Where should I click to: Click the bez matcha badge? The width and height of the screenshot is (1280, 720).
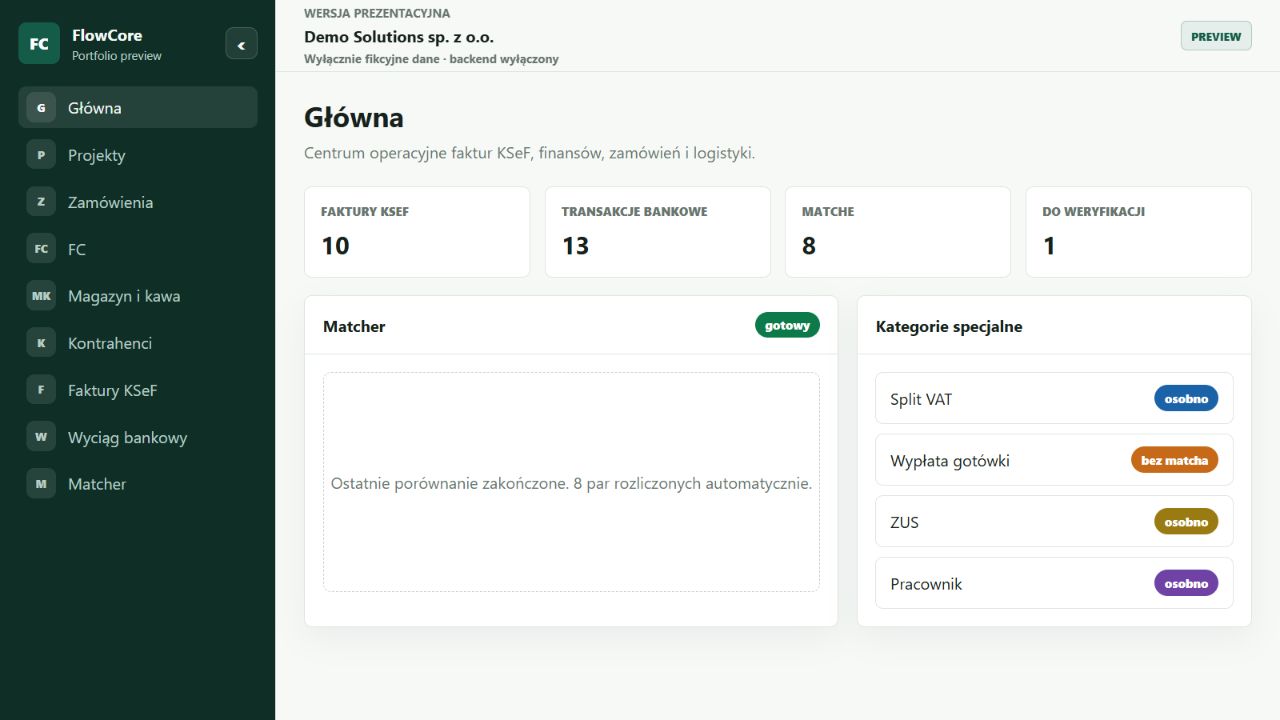coord(1175,460)
